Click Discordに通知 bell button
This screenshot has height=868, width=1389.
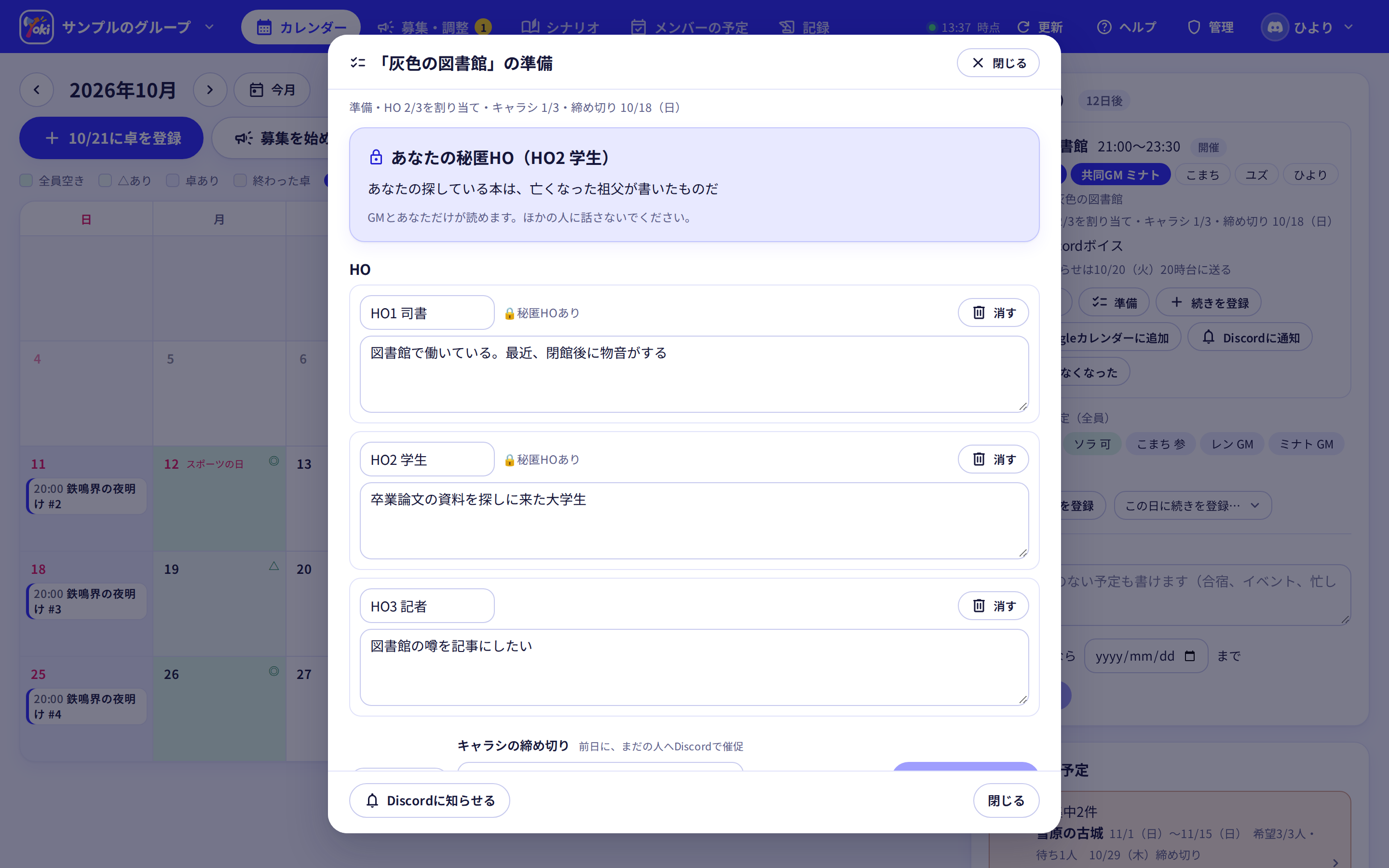[1250, 338]
